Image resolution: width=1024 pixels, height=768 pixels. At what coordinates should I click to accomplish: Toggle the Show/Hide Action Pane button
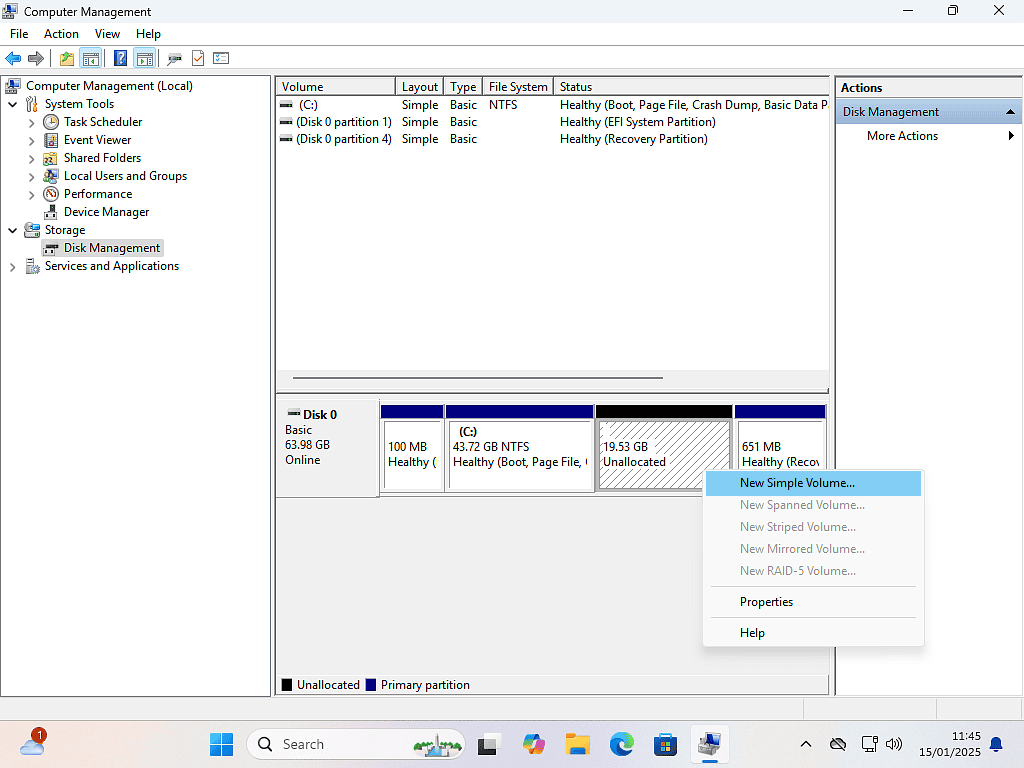(144, 58)
